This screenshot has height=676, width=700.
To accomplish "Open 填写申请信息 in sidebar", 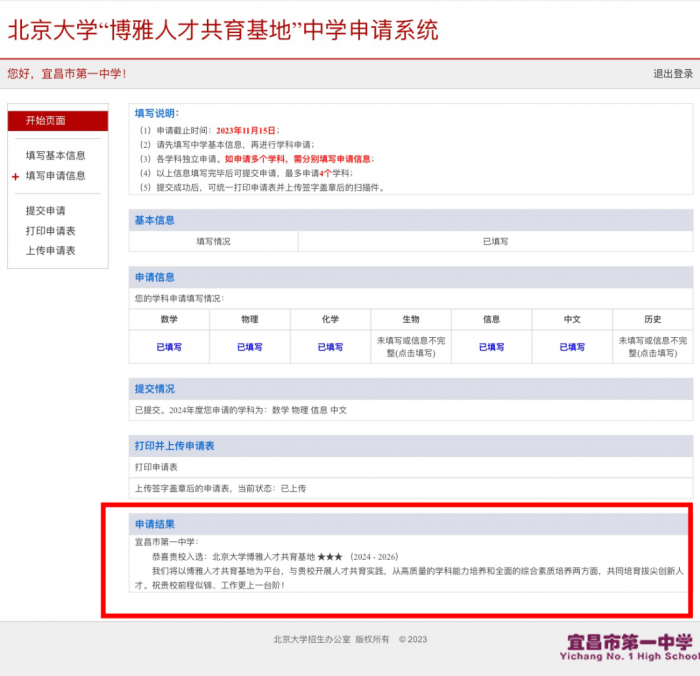I will pos(55,176).
